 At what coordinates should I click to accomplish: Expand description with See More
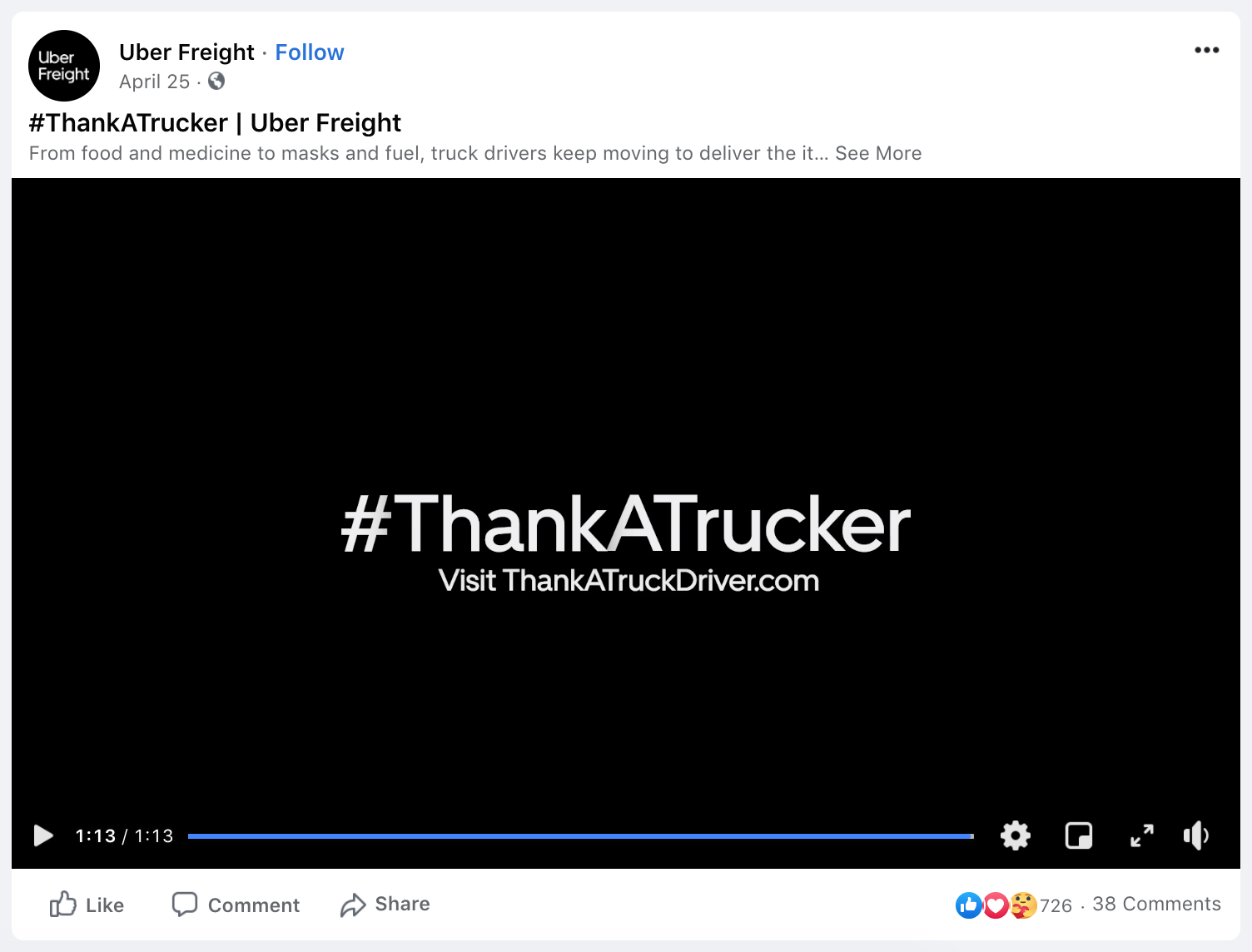[x=878, y=153]
